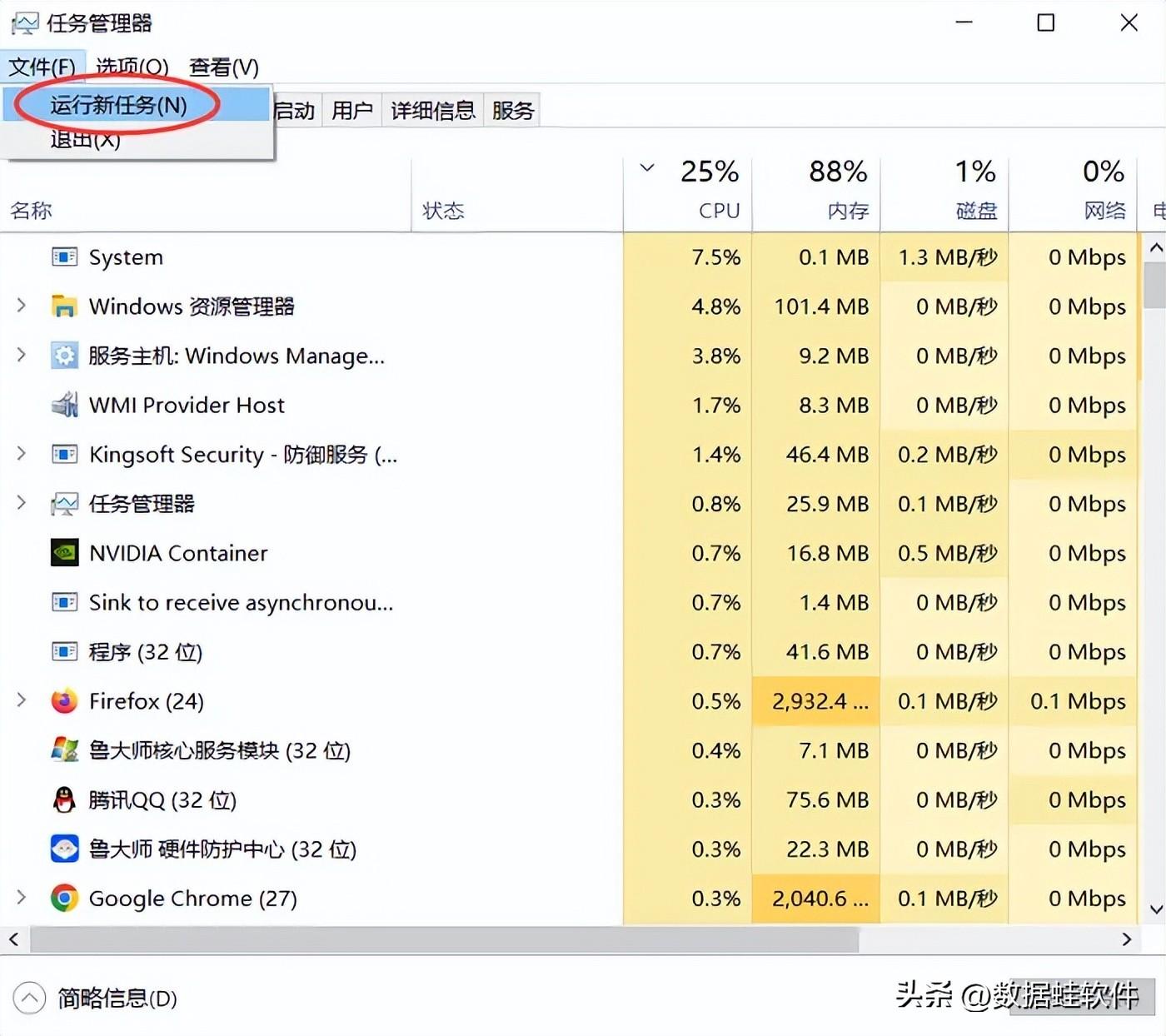Click the System process icon

[x=64, y=257]
